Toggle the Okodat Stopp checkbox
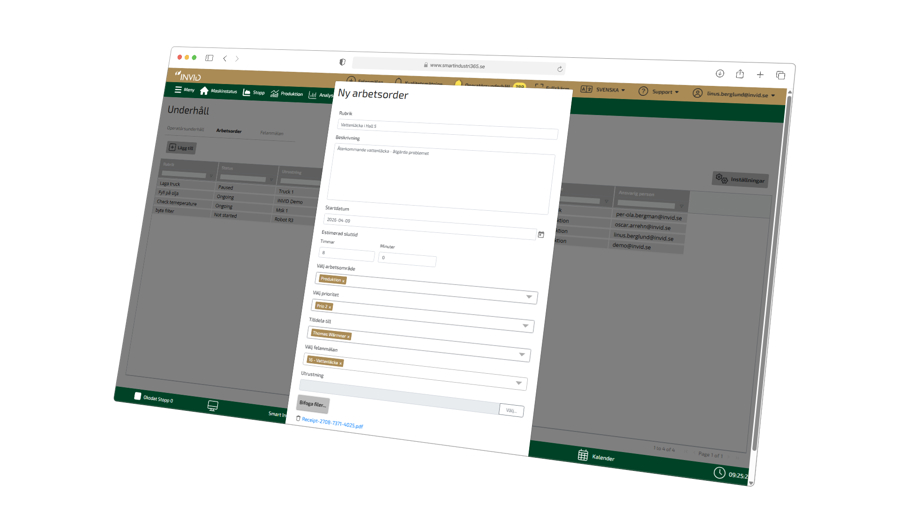900x506 pixels. [138, 397]
